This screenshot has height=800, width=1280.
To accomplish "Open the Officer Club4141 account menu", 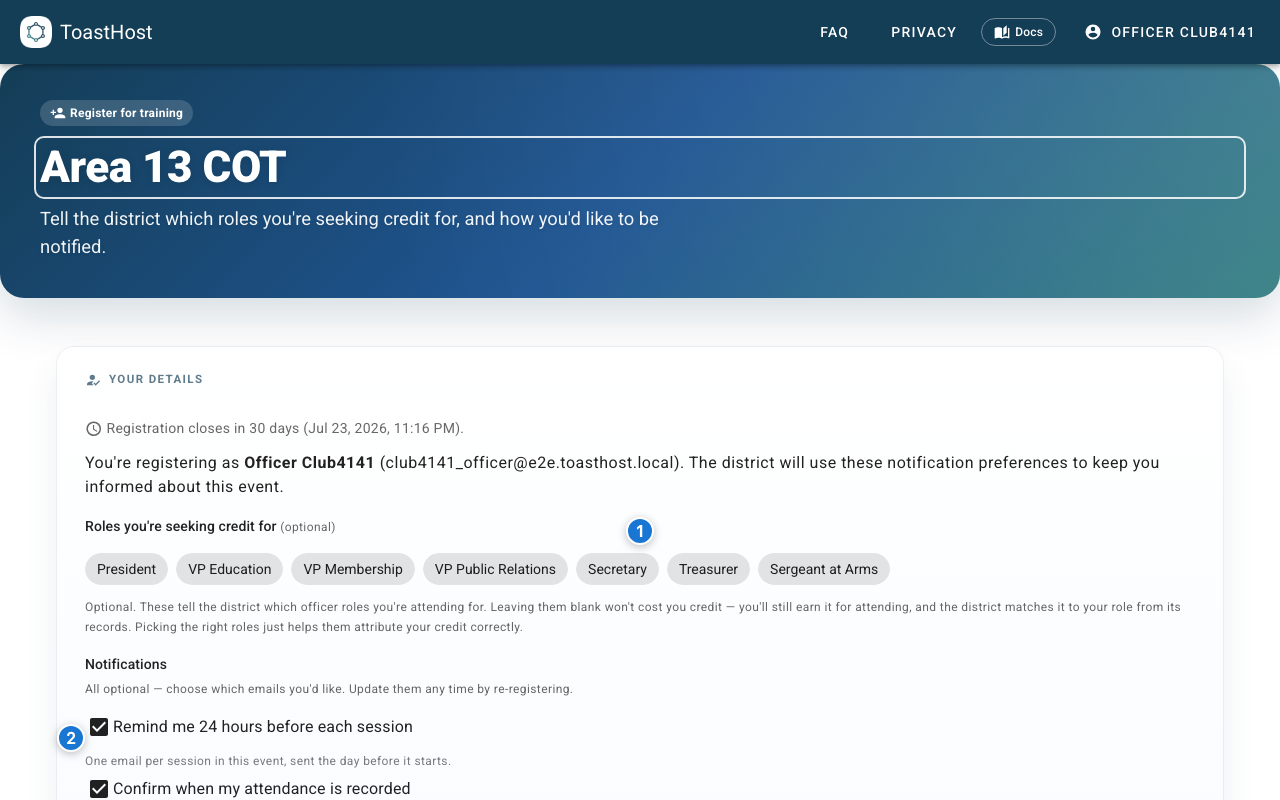I will [1170, 32].
